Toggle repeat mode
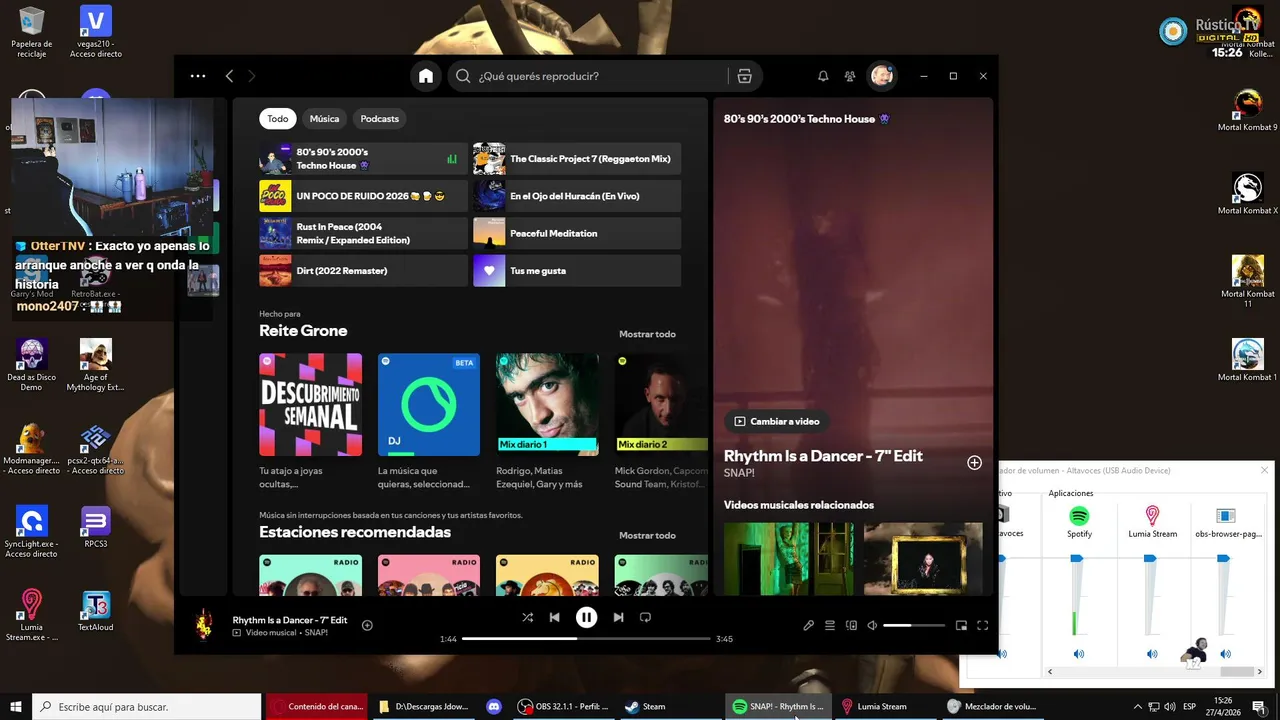 click(x=645, y=618)
